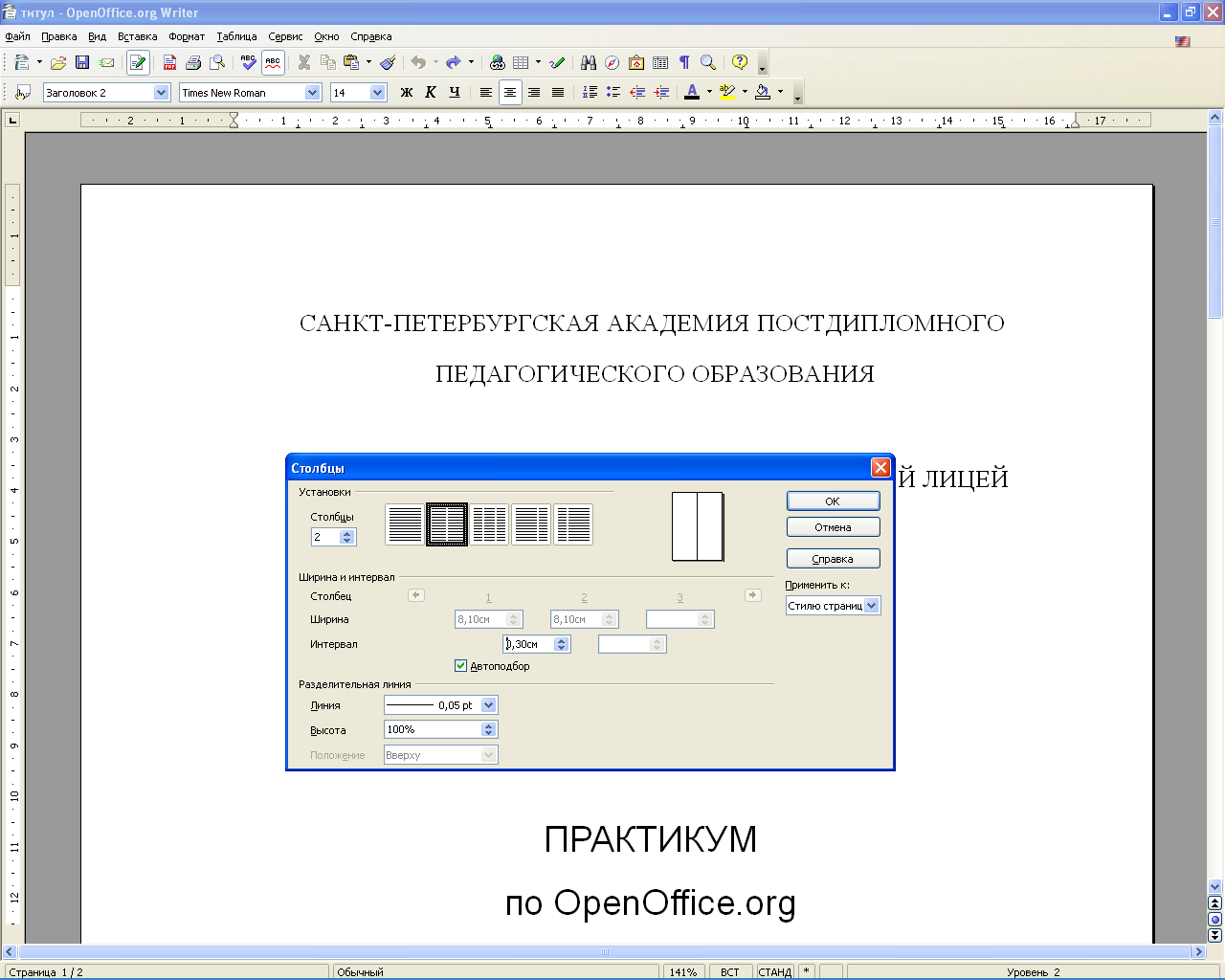Toggle the Автоподбор checkbox
This screenshot has width=1225, height=980.
(460, 665)
